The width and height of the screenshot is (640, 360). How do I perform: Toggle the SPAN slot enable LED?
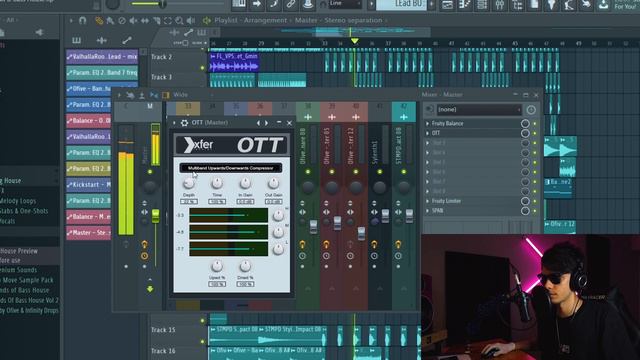pyautogui.click(x=535, y=211)
